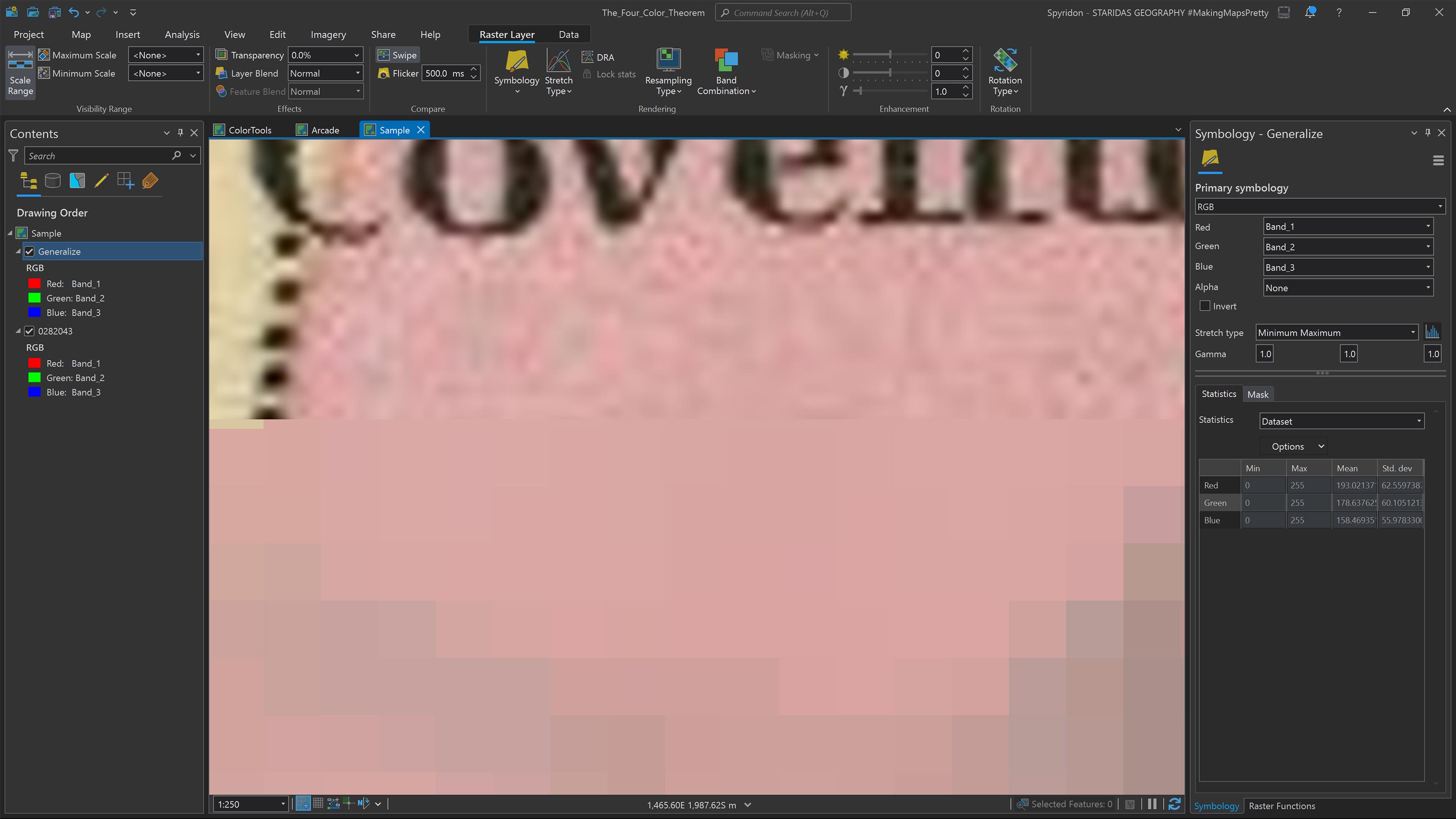
Task: Open the Layer Blend dropdown
Action: (x=325, y=73)
